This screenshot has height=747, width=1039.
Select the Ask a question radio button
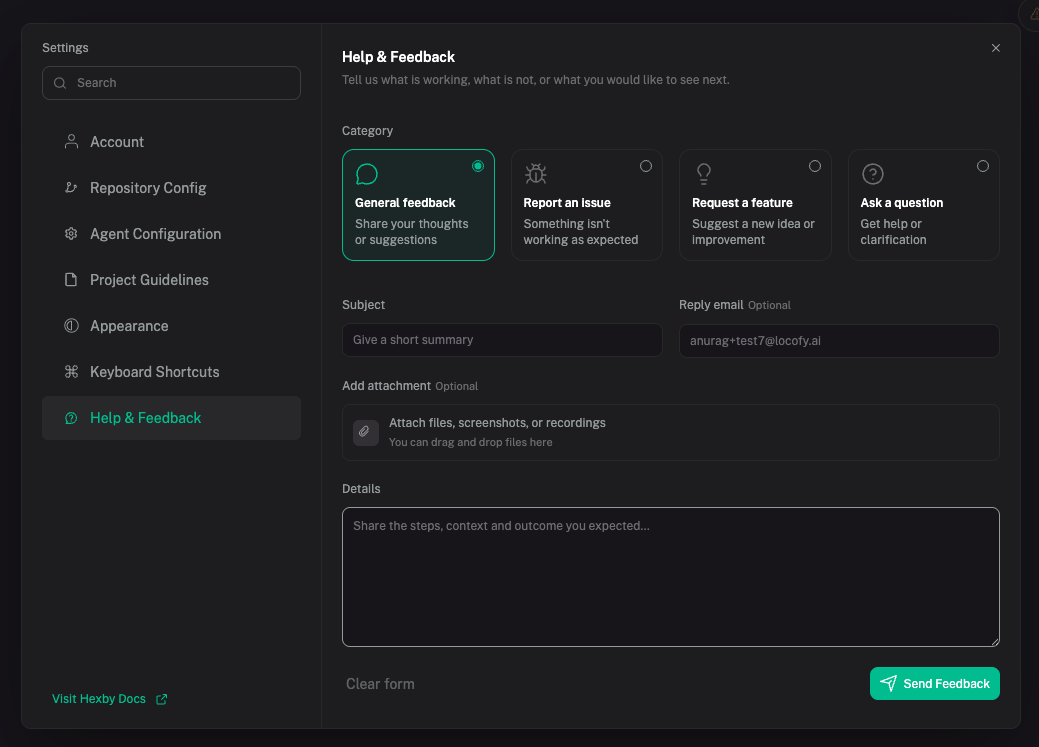tap(983, 166)
